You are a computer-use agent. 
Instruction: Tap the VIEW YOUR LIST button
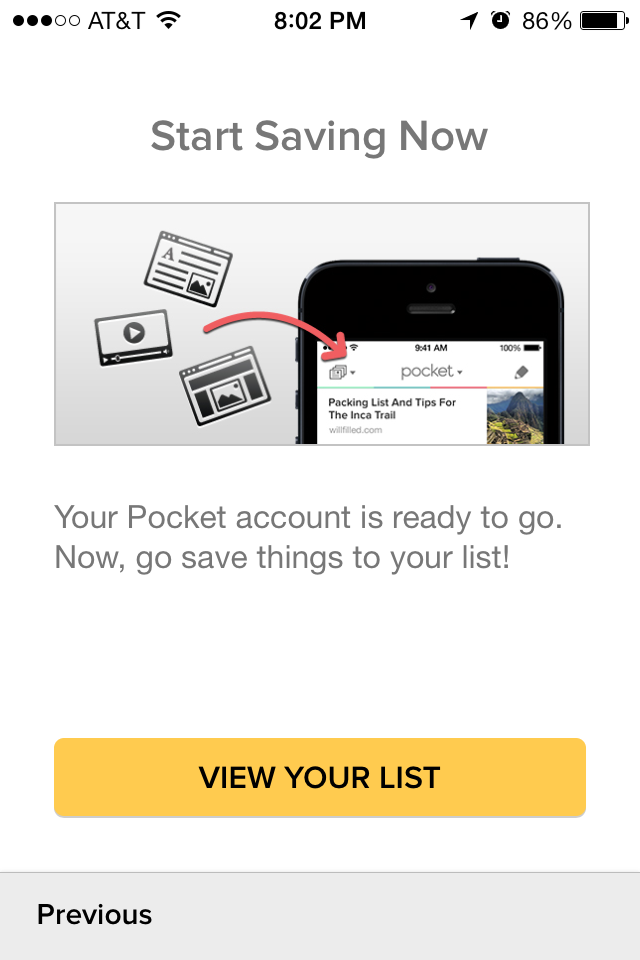(x=320, y=777)
